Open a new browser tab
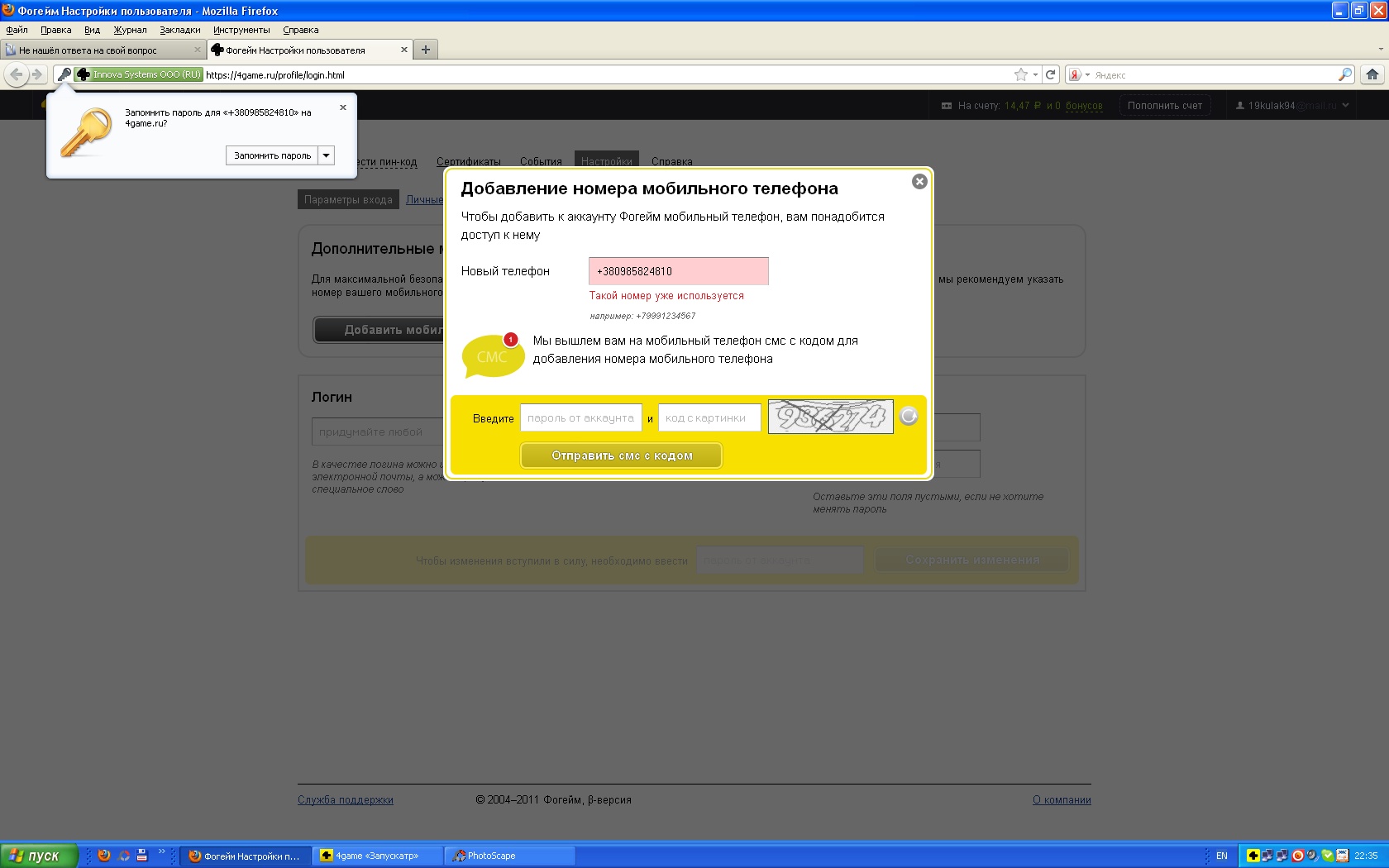Image resolution: width=1389 pixels, height=868 pixels. click(x=426, y=50)
